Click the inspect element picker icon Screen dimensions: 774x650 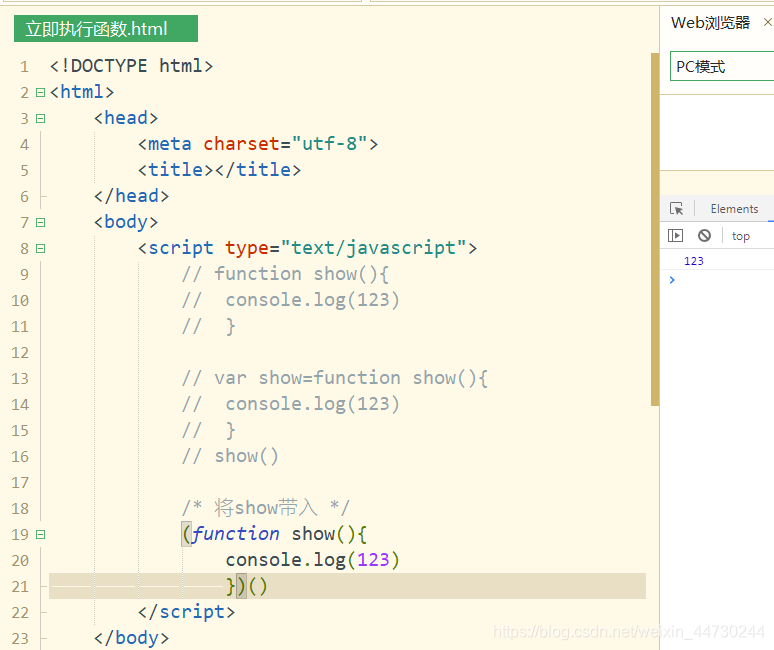tap(676, 209)
